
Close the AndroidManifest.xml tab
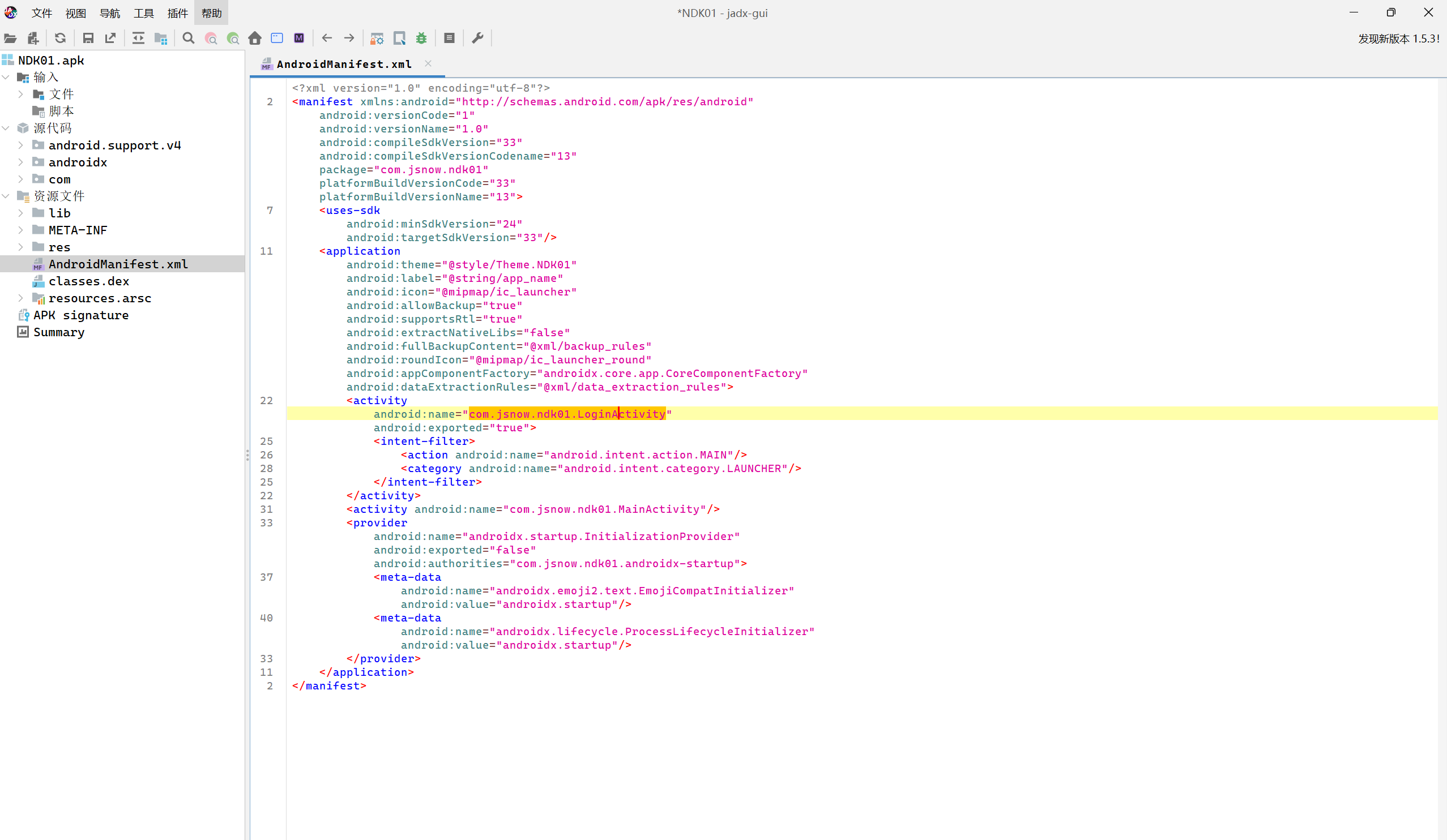[428, 64]
